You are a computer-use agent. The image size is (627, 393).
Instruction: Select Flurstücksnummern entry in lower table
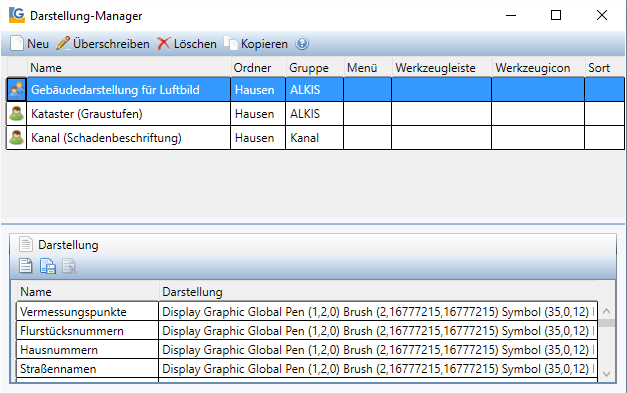87,331
